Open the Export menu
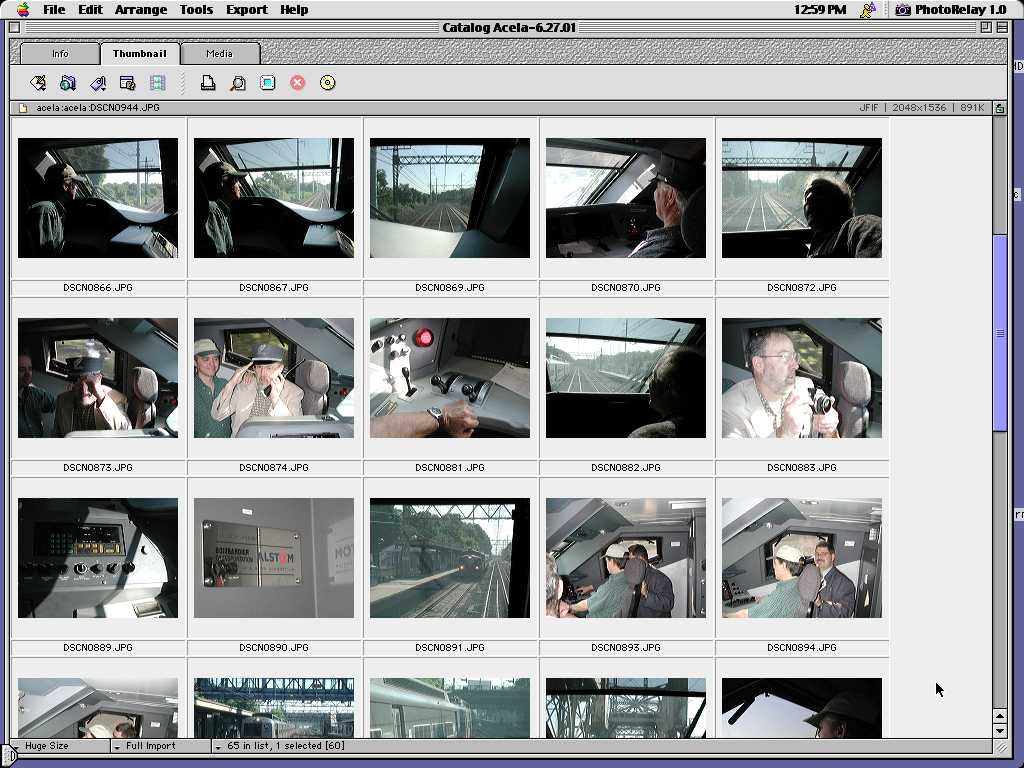1024x768 pixels. (x=246, y=10)
